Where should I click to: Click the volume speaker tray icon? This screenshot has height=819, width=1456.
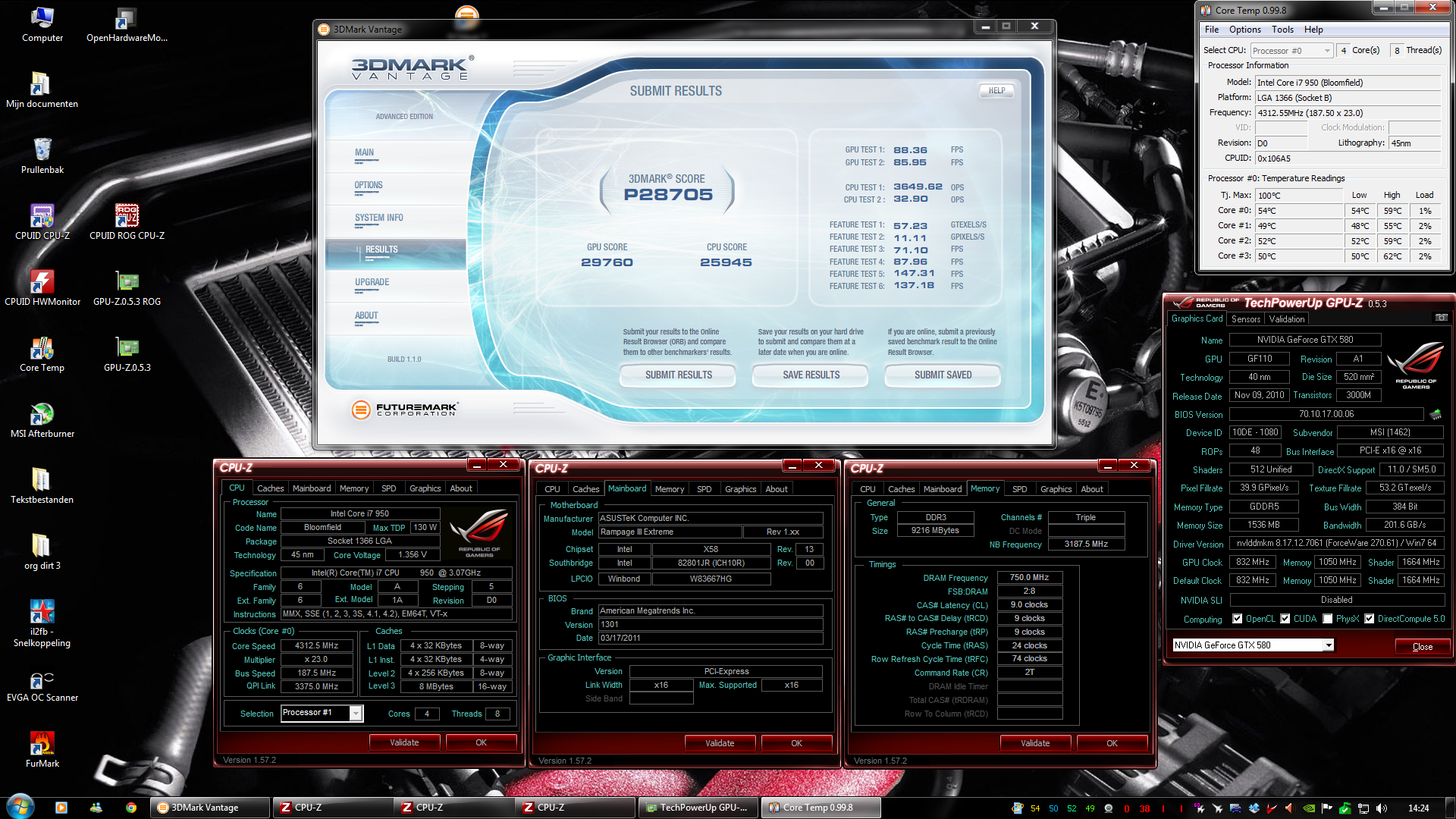point(1381,808)
